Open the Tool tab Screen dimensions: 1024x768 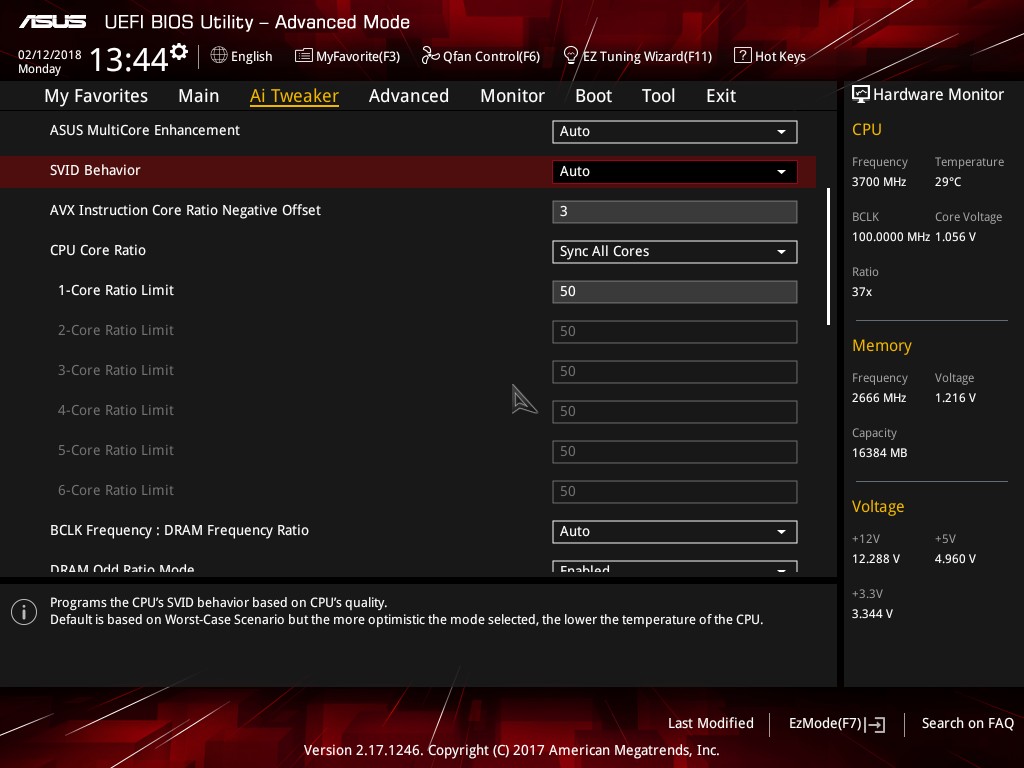coord(658,96)
